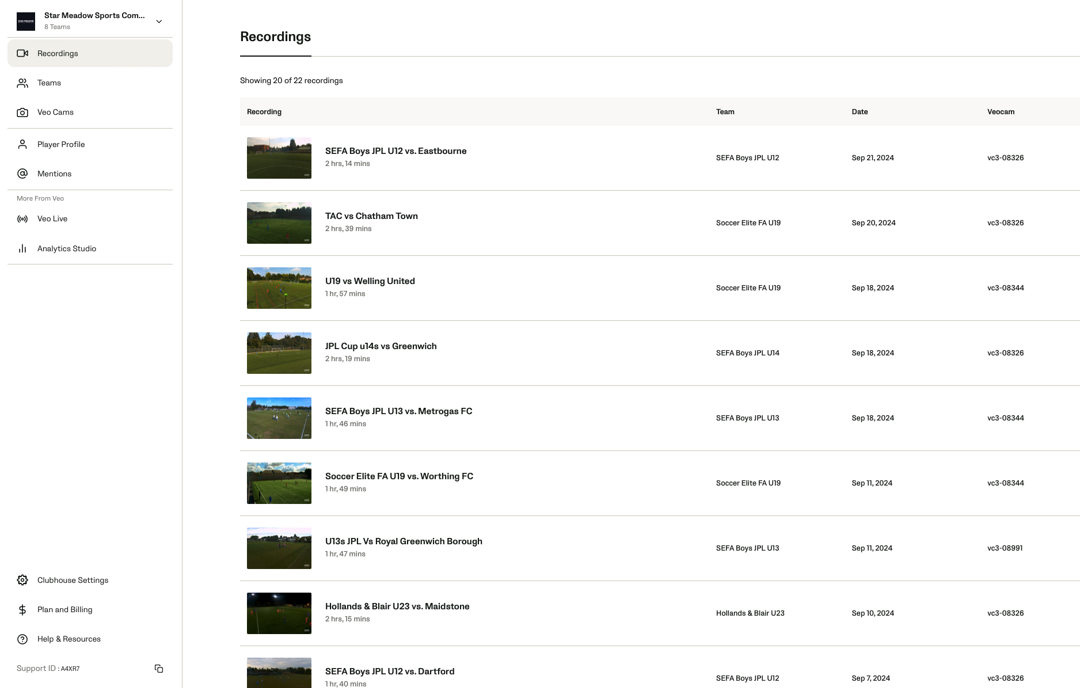Open TAC vs Chatham Town recording
This screenshot has width=1080, height=688.
371,216
